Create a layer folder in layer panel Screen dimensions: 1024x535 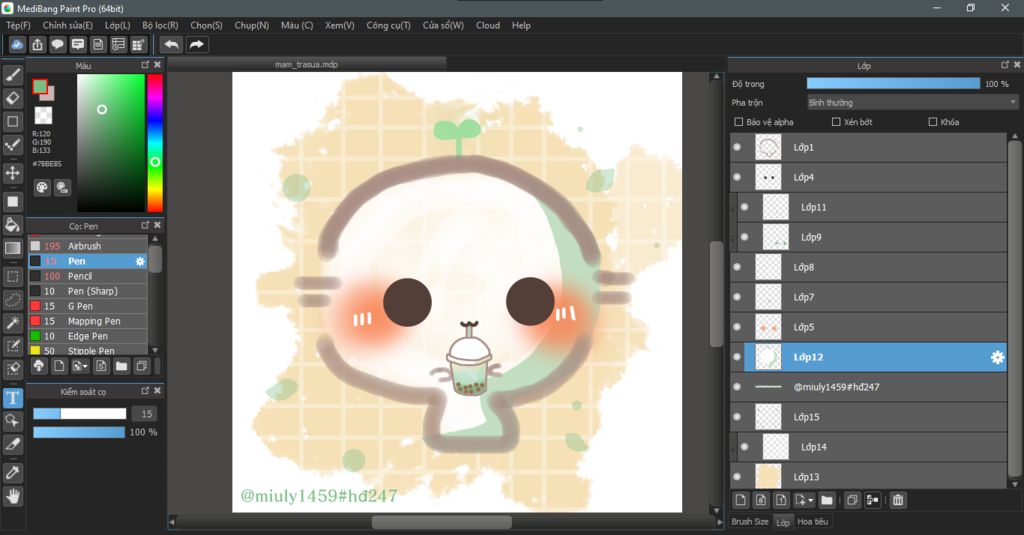827,500
